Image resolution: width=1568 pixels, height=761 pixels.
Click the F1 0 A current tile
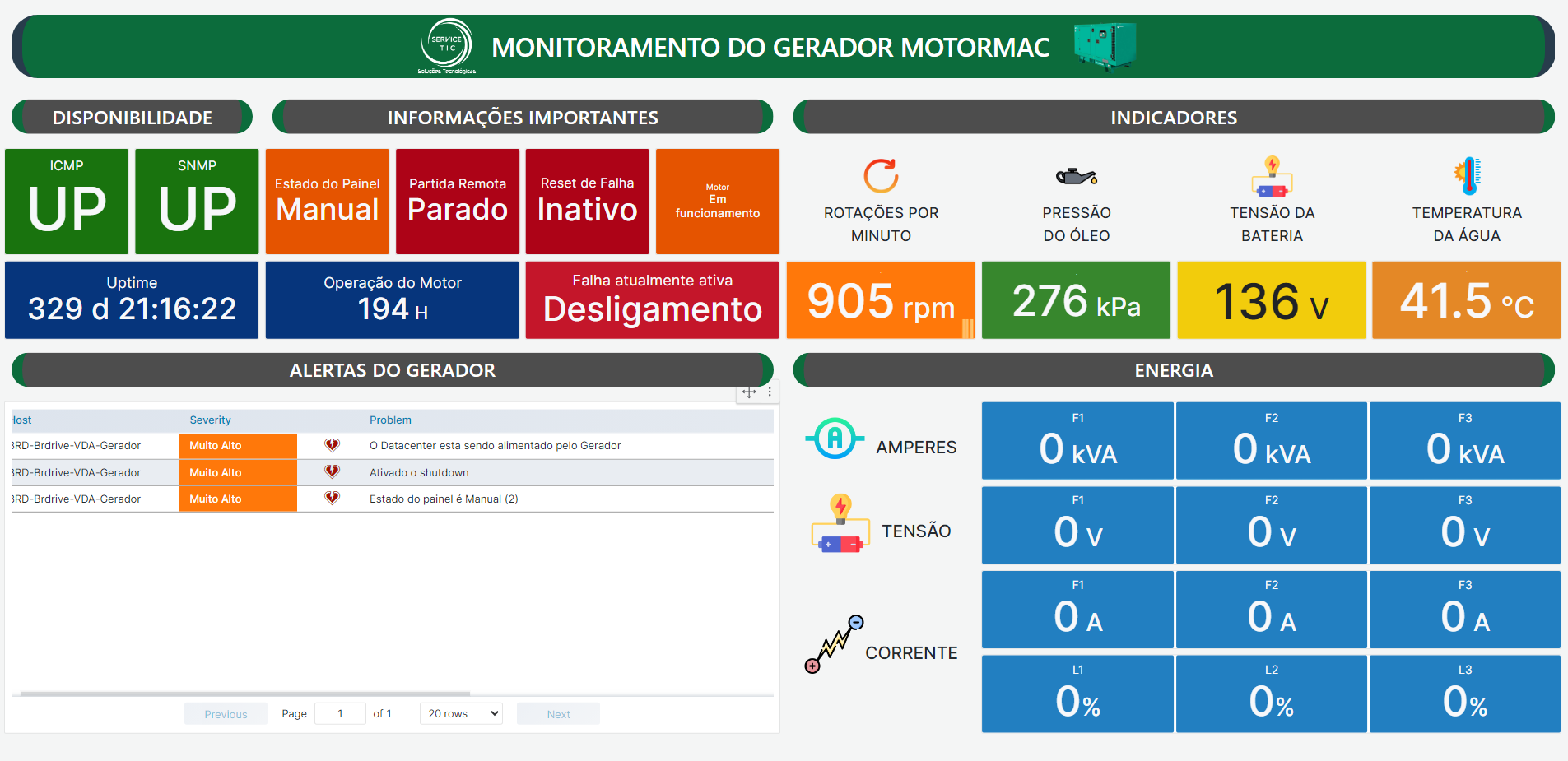click(1077, 610)
